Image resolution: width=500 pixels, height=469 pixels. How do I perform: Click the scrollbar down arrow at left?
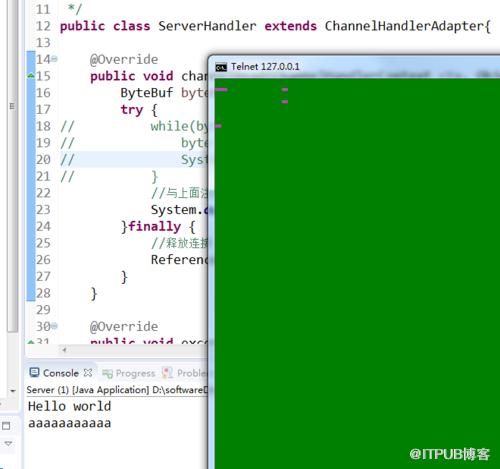tap(13, 391)
